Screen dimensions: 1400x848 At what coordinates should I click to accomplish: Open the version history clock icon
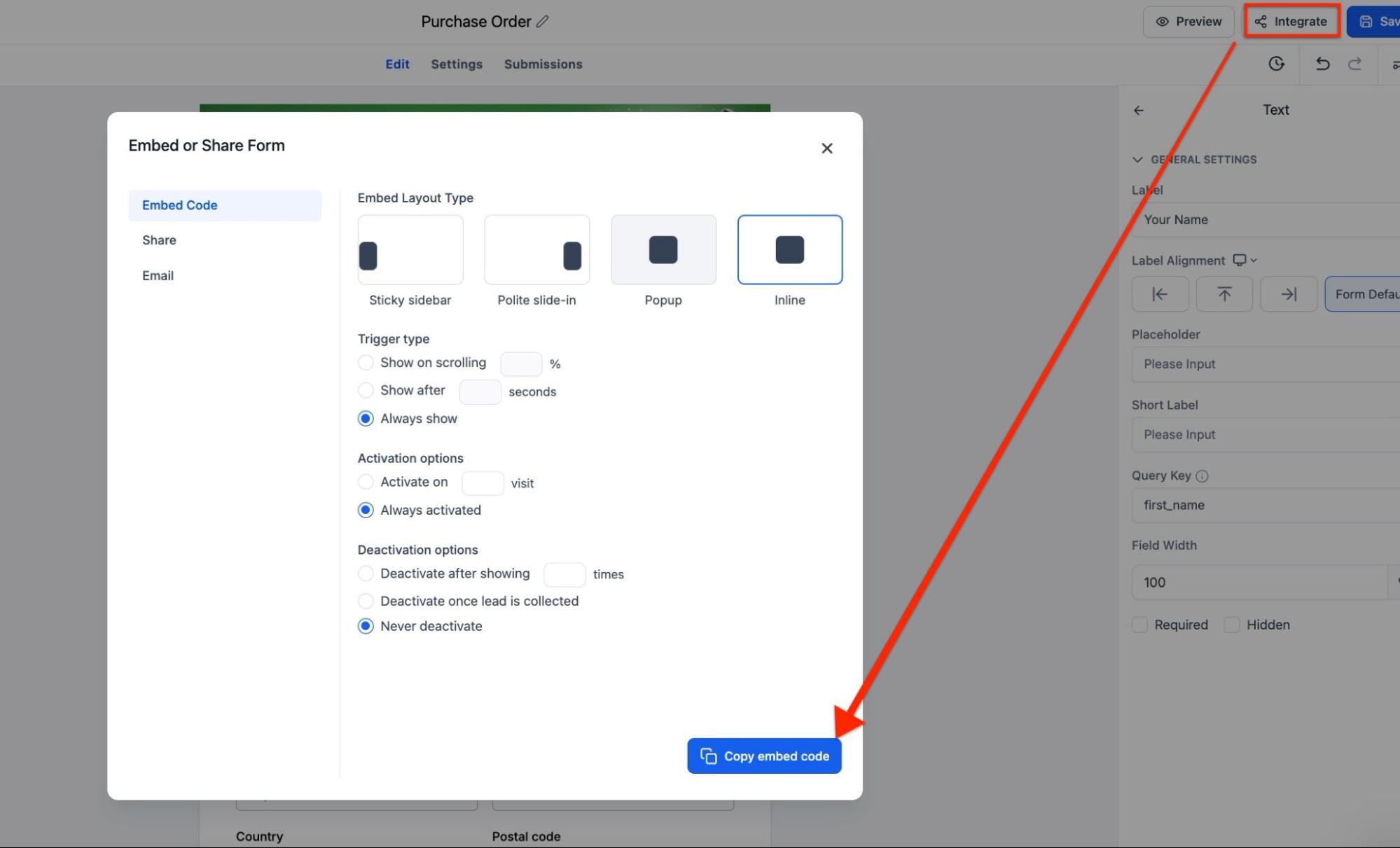pos(1276,64)
